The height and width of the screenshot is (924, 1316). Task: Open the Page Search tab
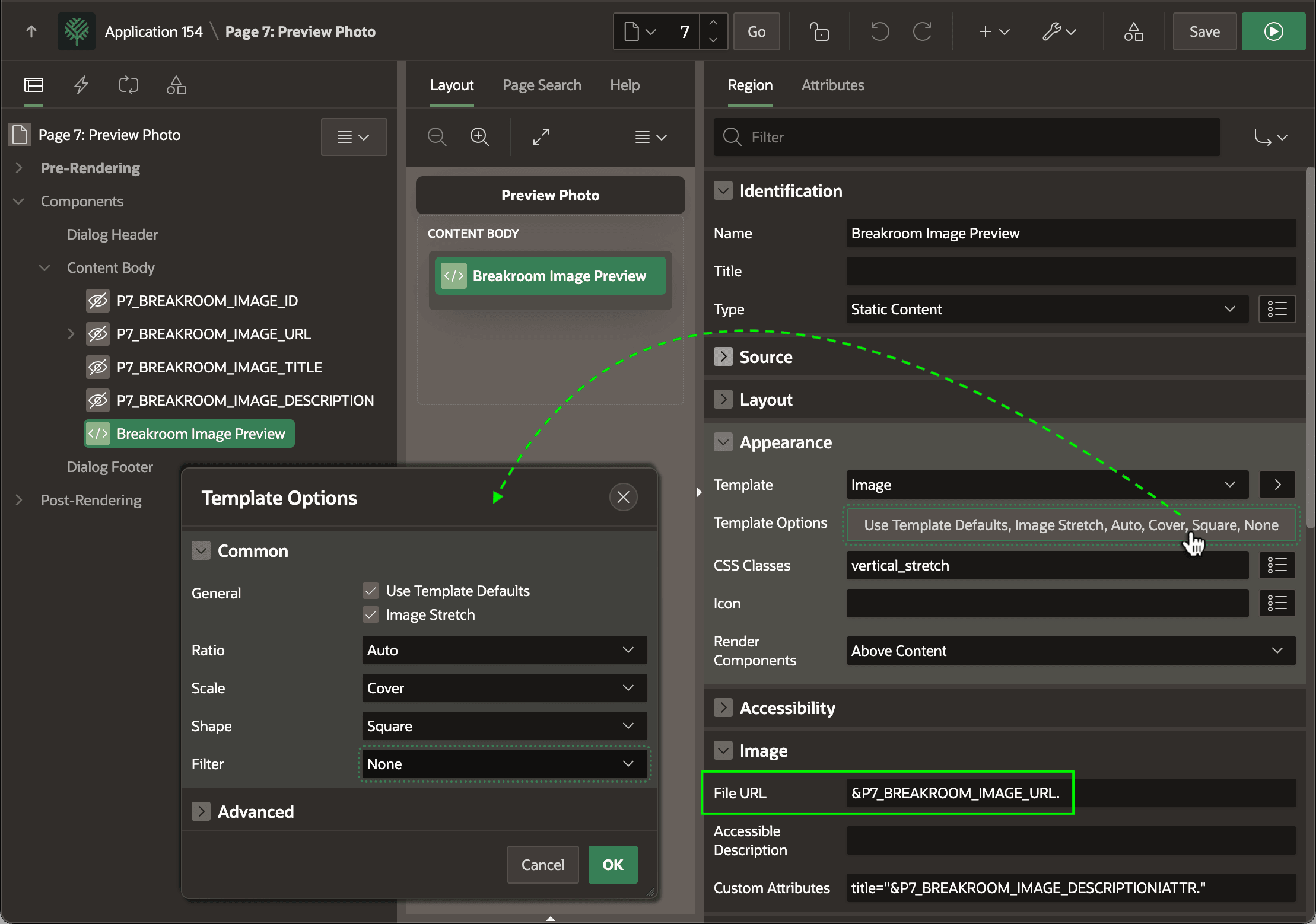pyautogui.click(x=542, y=85)
